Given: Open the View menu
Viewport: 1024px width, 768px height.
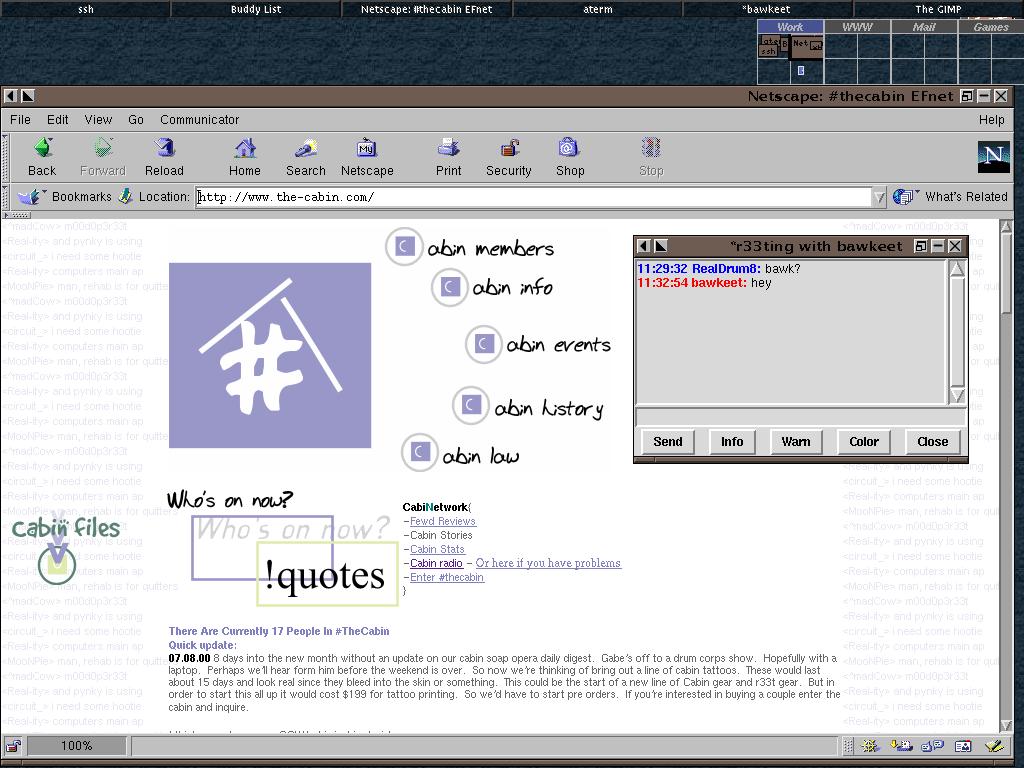Looking at the screenshot, I should tap(98, 120).
